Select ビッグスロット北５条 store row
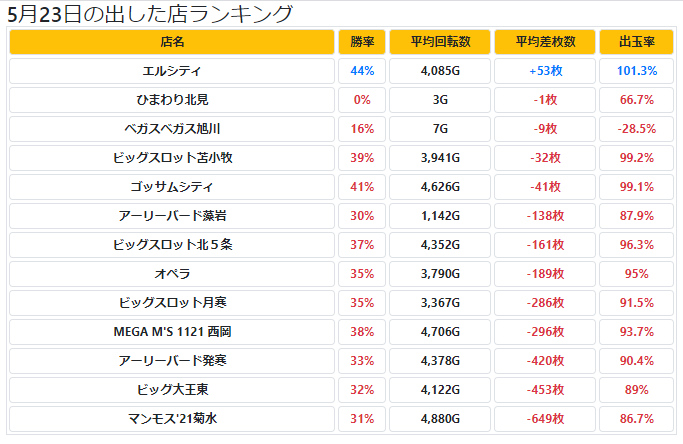683x444 pixels. point(172,245)
